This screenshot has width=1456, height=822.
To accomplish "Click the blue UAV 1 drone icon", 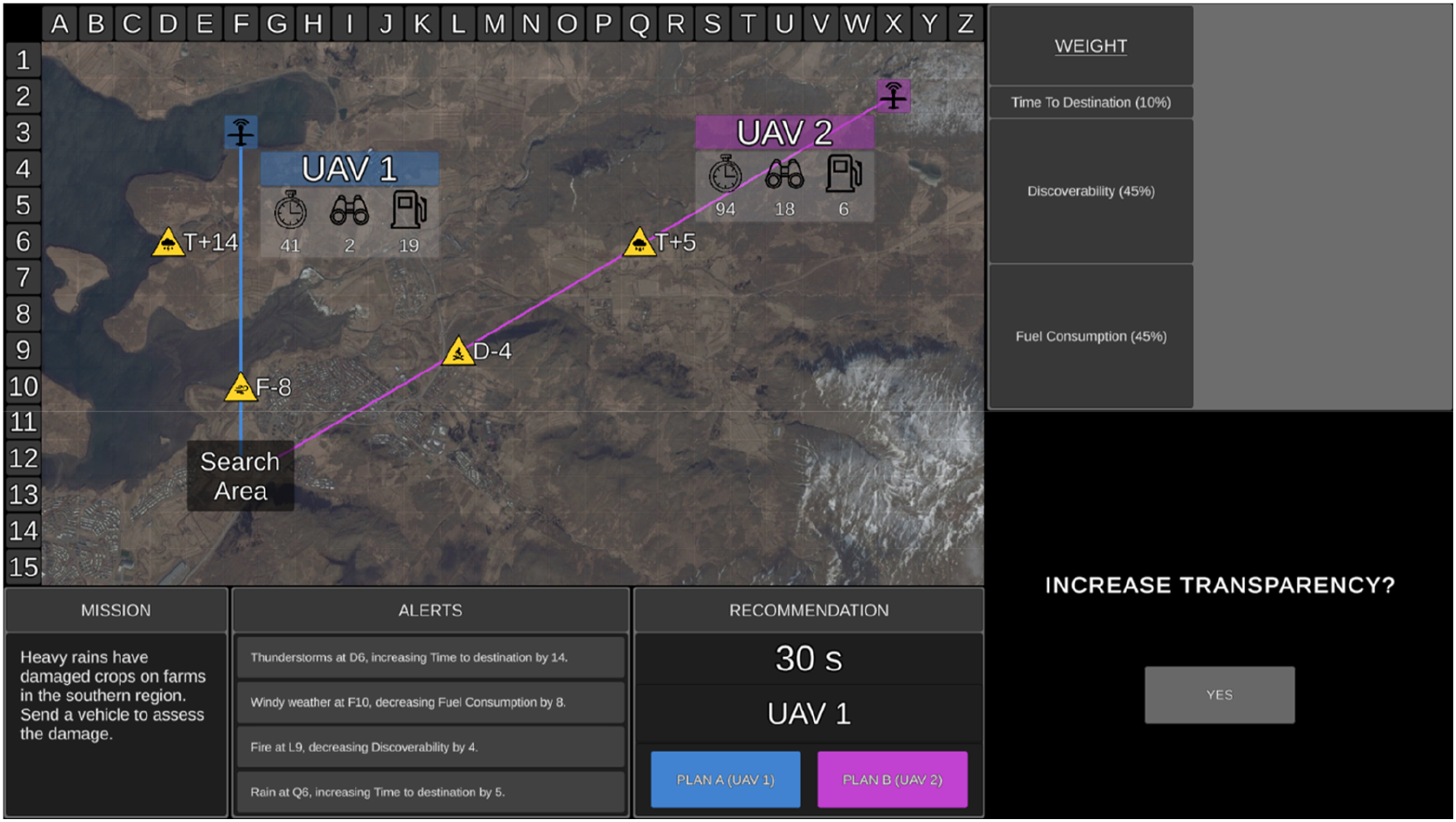I will point(241,132).
